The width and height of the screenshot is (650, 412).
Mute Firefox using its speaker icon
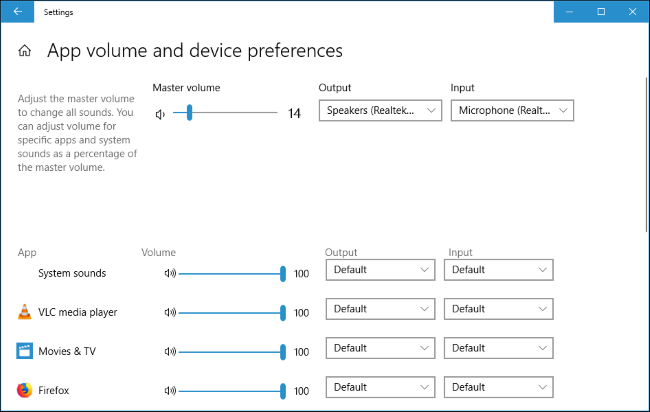click(x=170, y=390)
